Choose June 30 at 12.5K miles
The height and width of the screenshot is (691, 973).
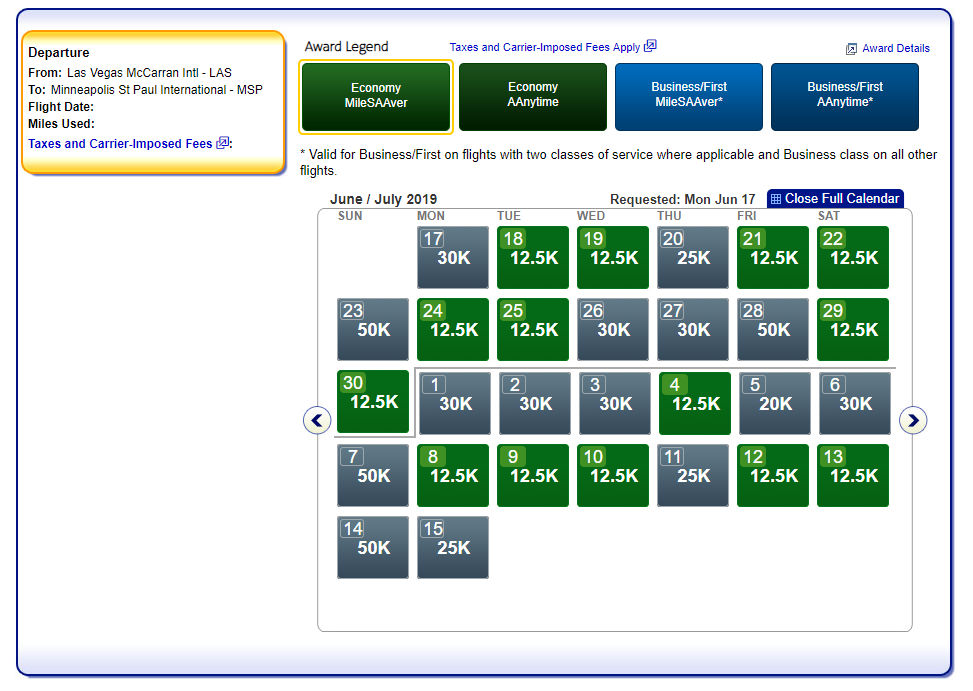point(373,402)
